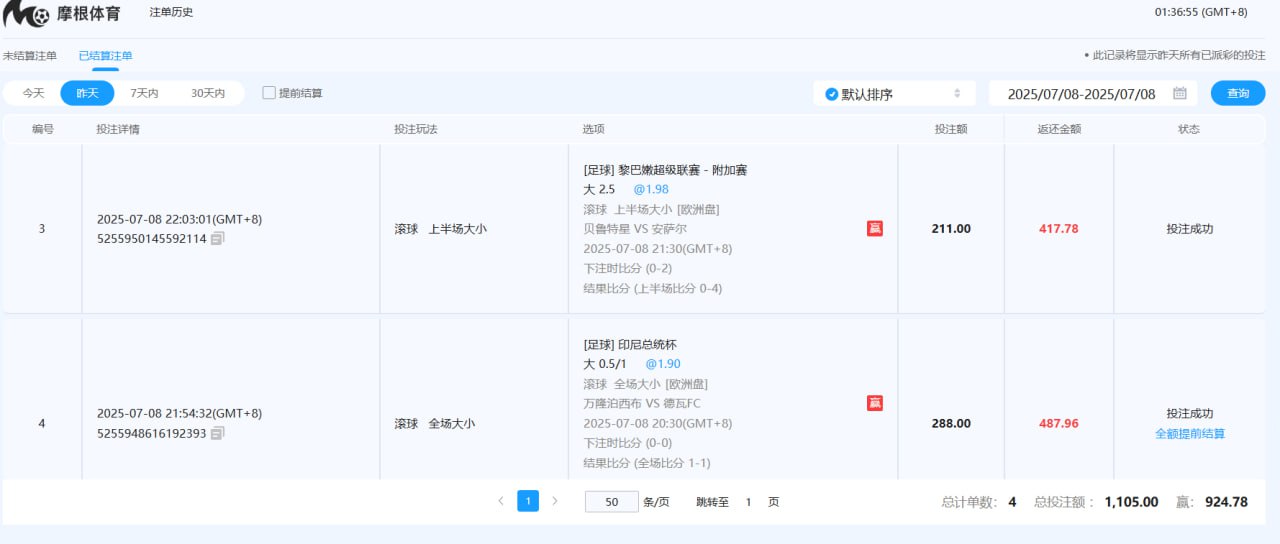Screen dimensions: 1280x544
Task: Click the red 赢 badge for bet 3
Action: tap(874, 229)
